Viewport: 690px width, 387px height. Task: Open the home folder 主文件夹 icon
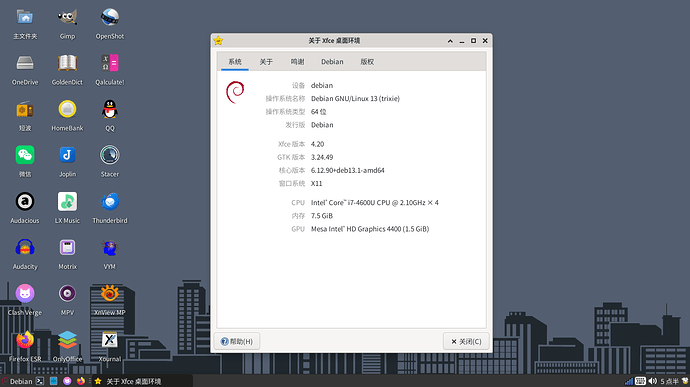coord(25,18)
